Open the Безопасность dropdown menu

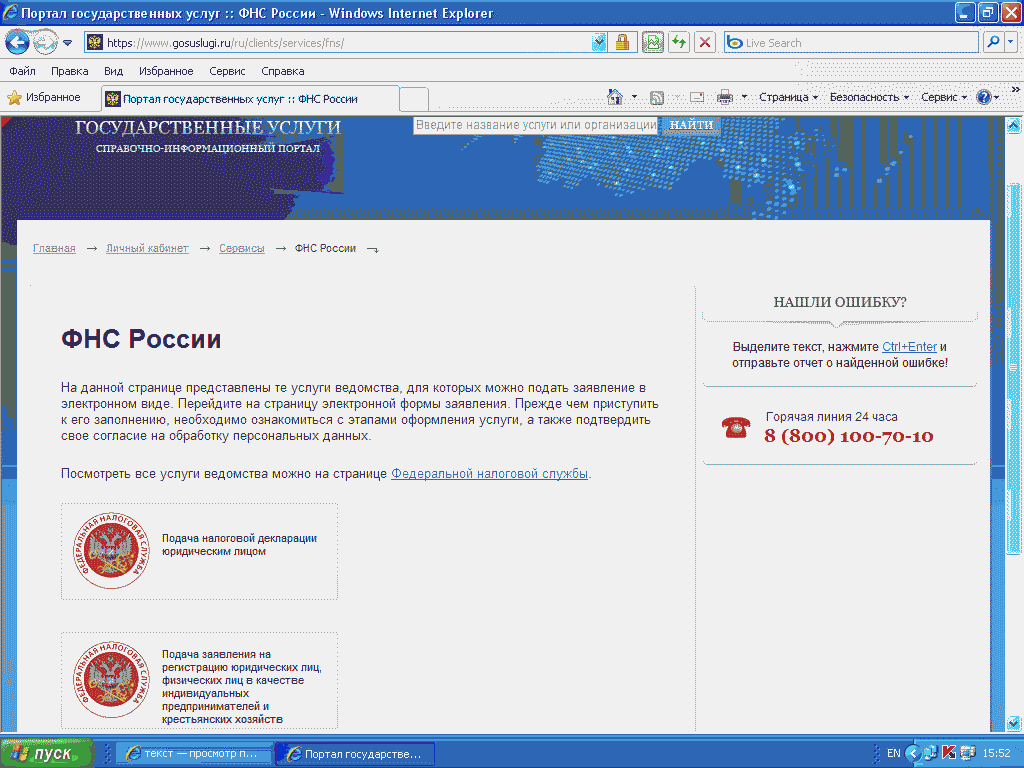coord(868,97)
